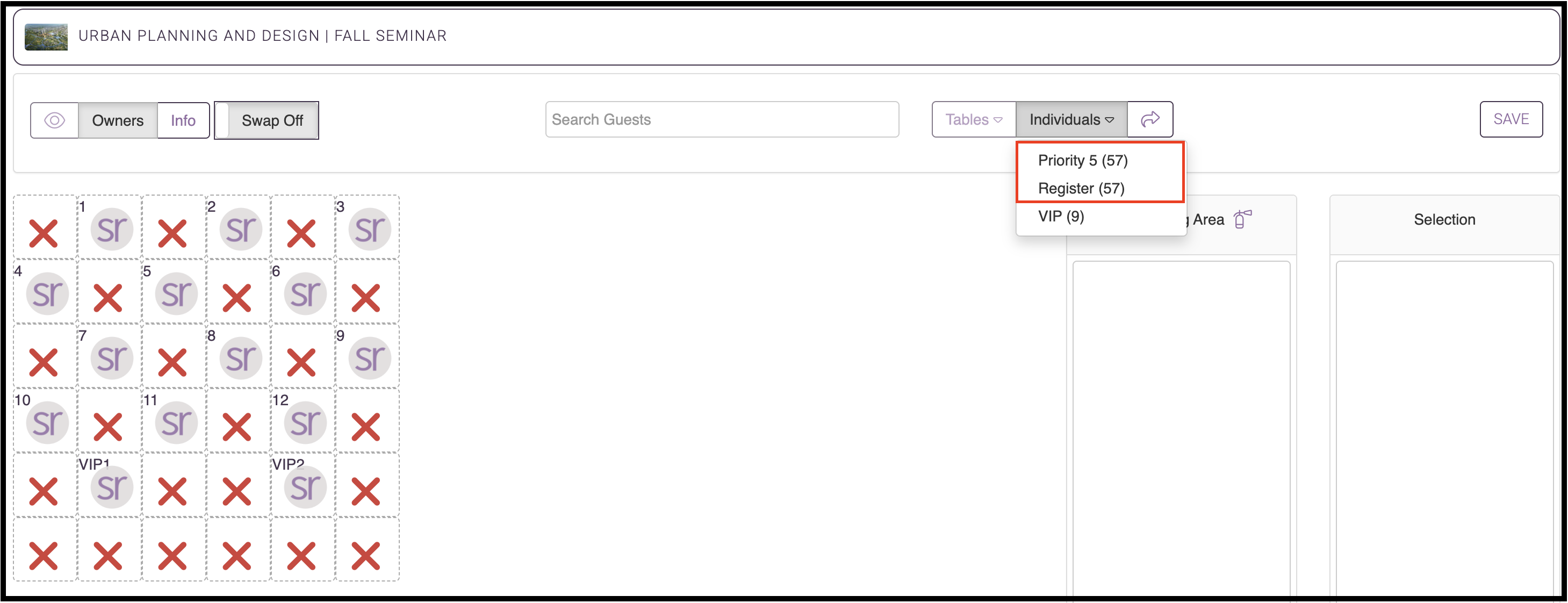Select table 2 icon

tap(241, 229)
